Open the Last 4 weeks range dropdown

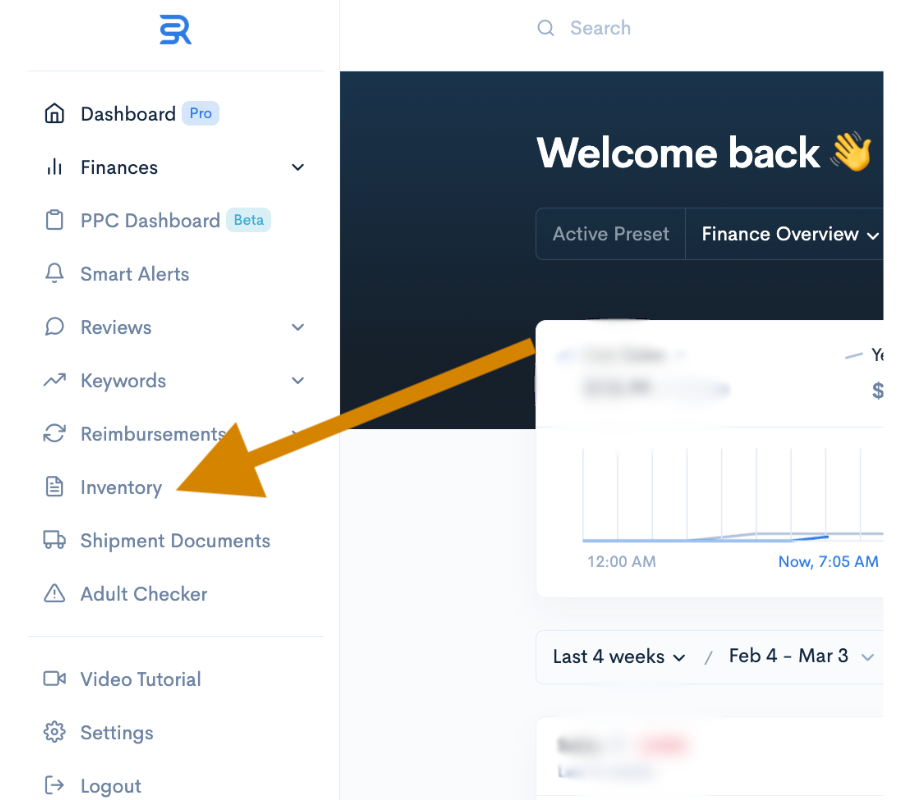click(619, 657)
